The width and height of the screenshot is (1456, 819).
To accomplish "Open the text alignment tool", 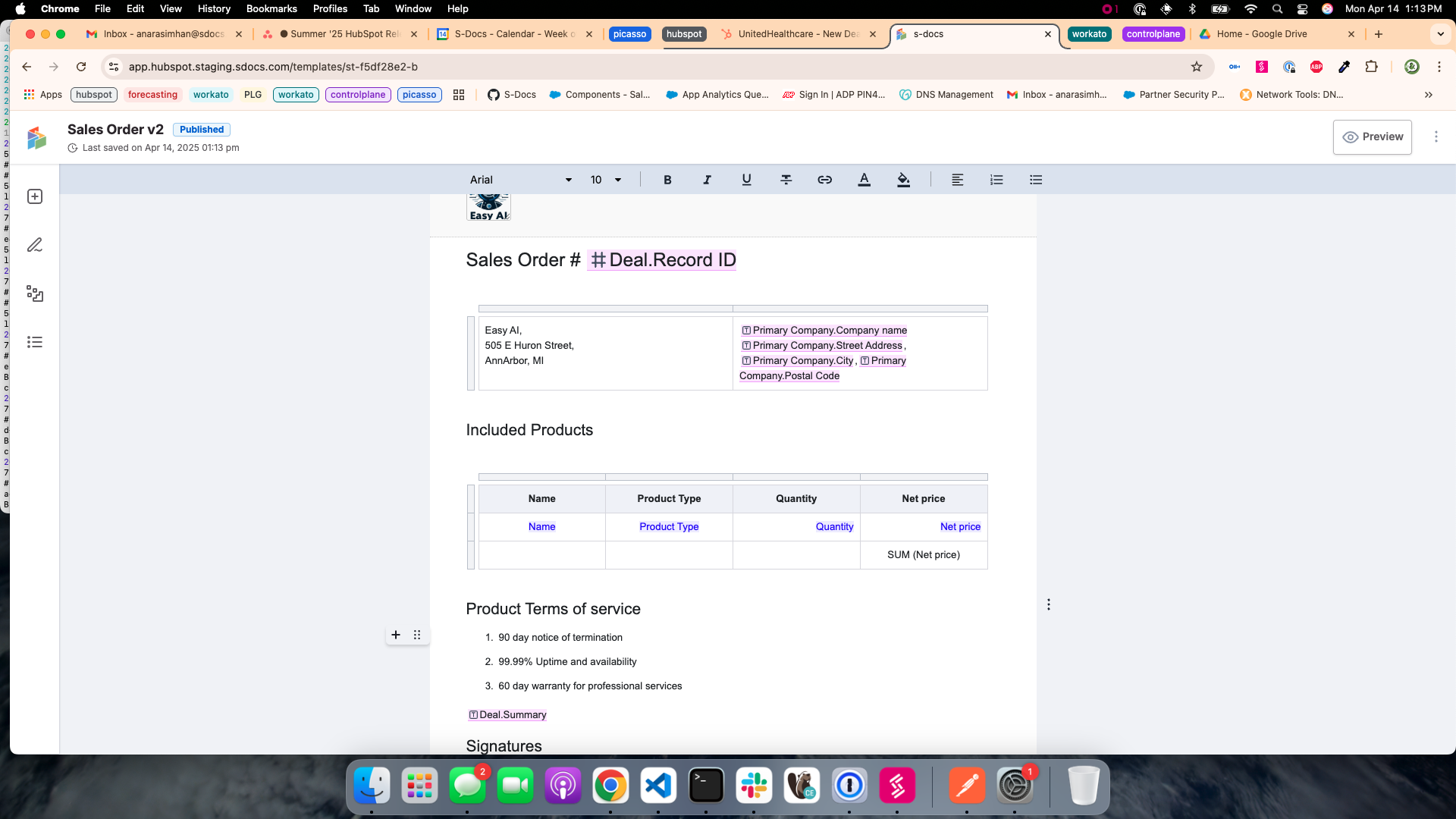I will pos(957,180).
